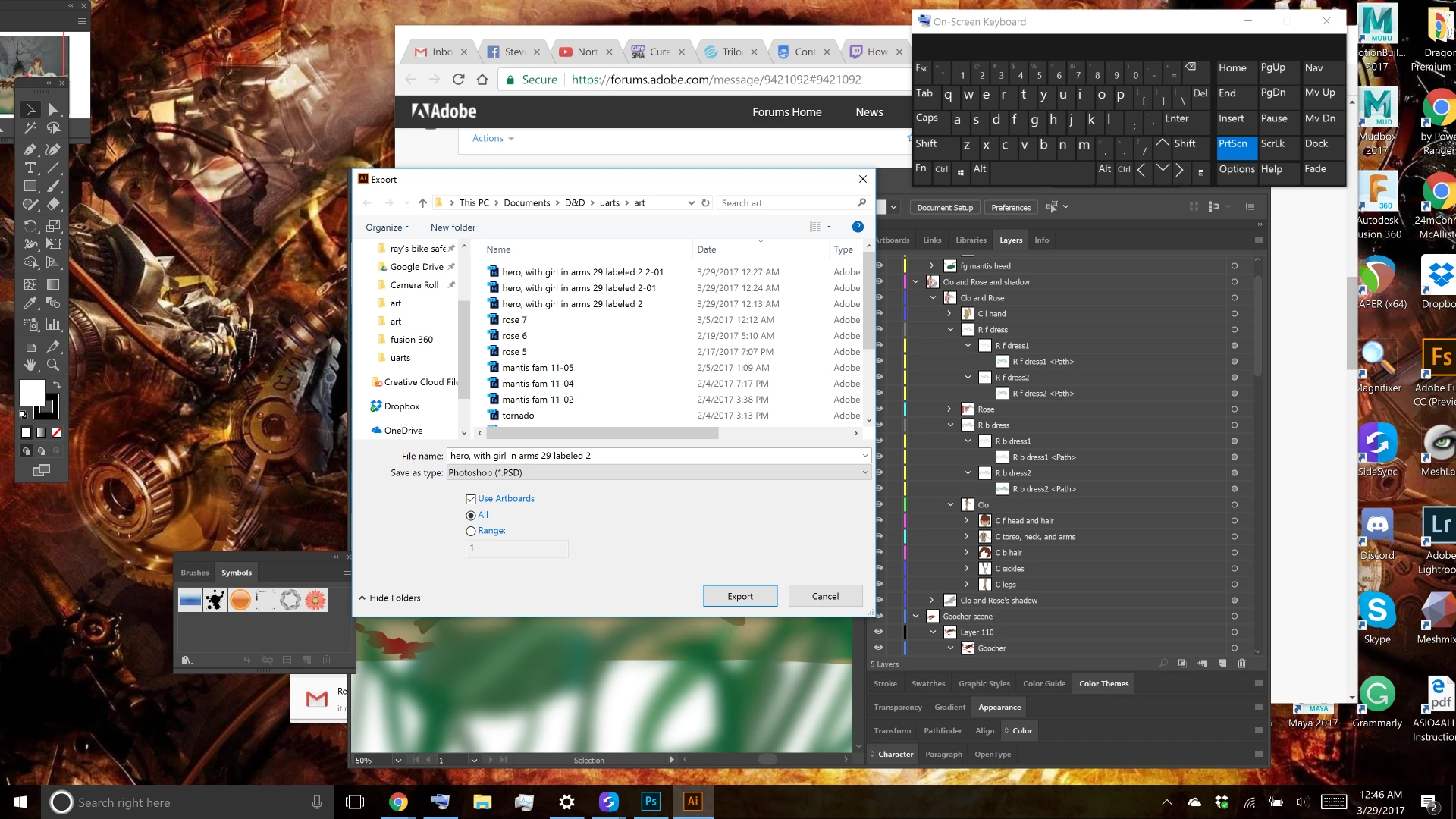Toggle visibility of Layer 110

click(878, 632)
